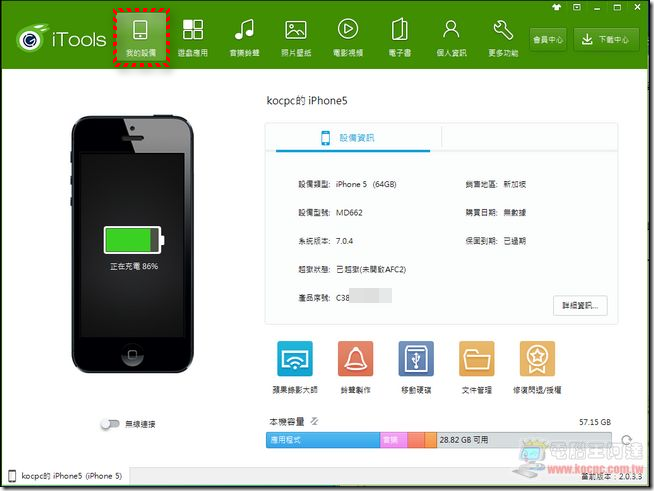Click the 新加坡 sales region value

pyautogui.click(x=514, y=184)
